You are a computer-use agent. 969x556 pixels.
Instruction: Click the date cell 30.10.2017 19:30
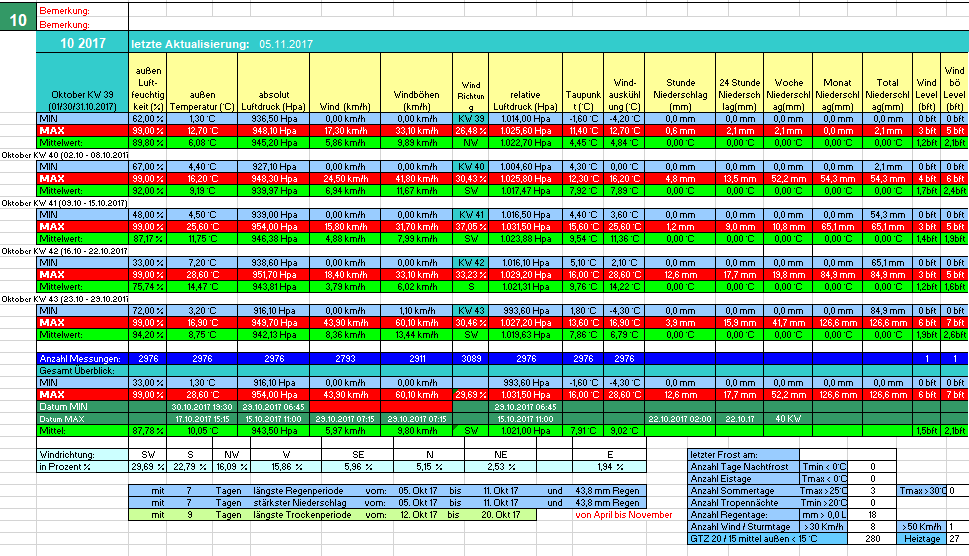point(202,406)
